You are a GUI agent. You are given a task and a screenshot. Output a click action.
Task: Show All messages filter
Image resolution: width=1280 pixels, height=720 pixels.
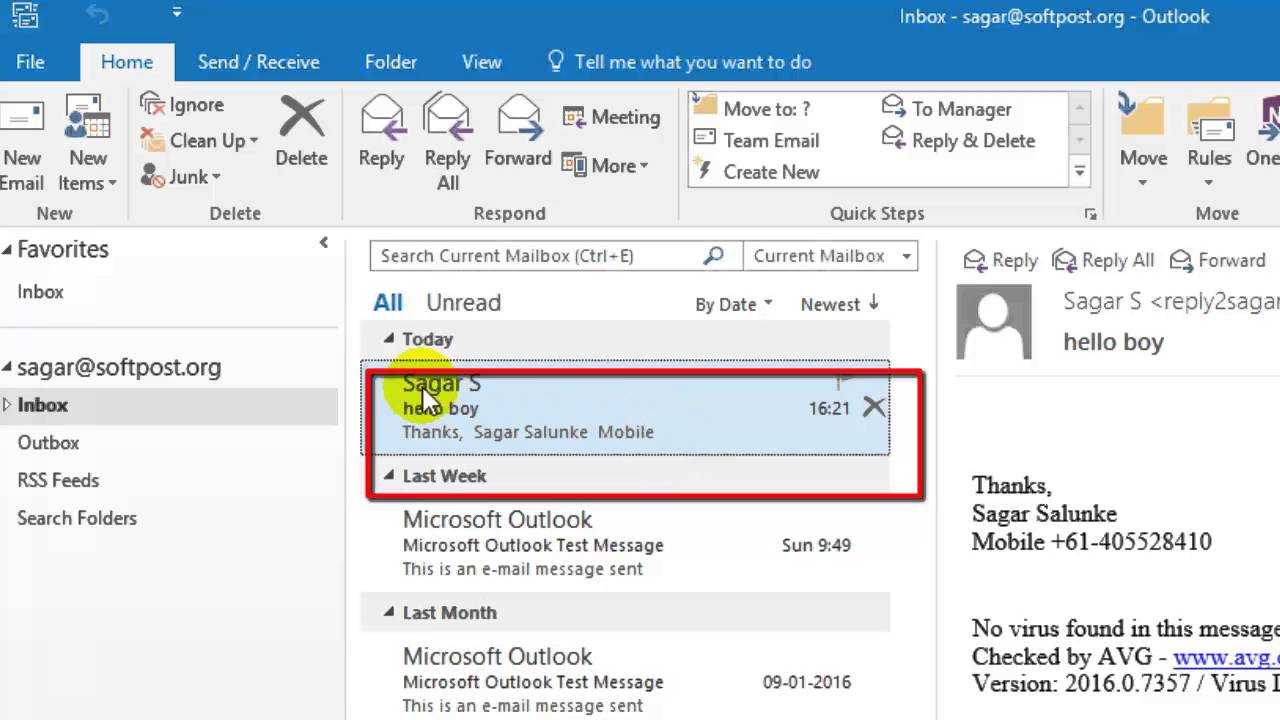[388, 302]
